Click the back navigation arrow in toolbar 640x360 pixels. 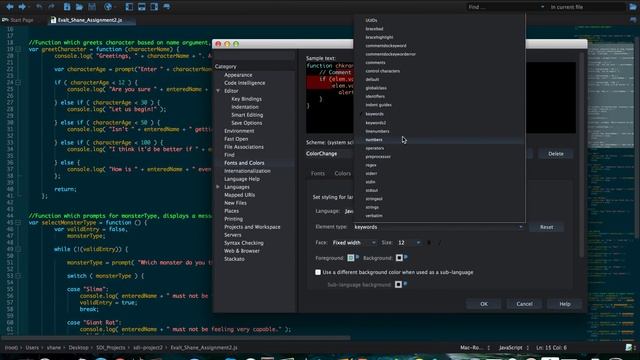pyautogui.click(x=9, y=7)
